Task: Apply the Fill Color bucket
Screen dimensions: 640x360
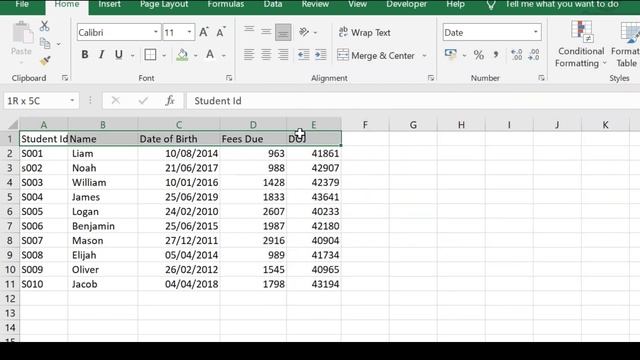Action: (x=182, y=55)
